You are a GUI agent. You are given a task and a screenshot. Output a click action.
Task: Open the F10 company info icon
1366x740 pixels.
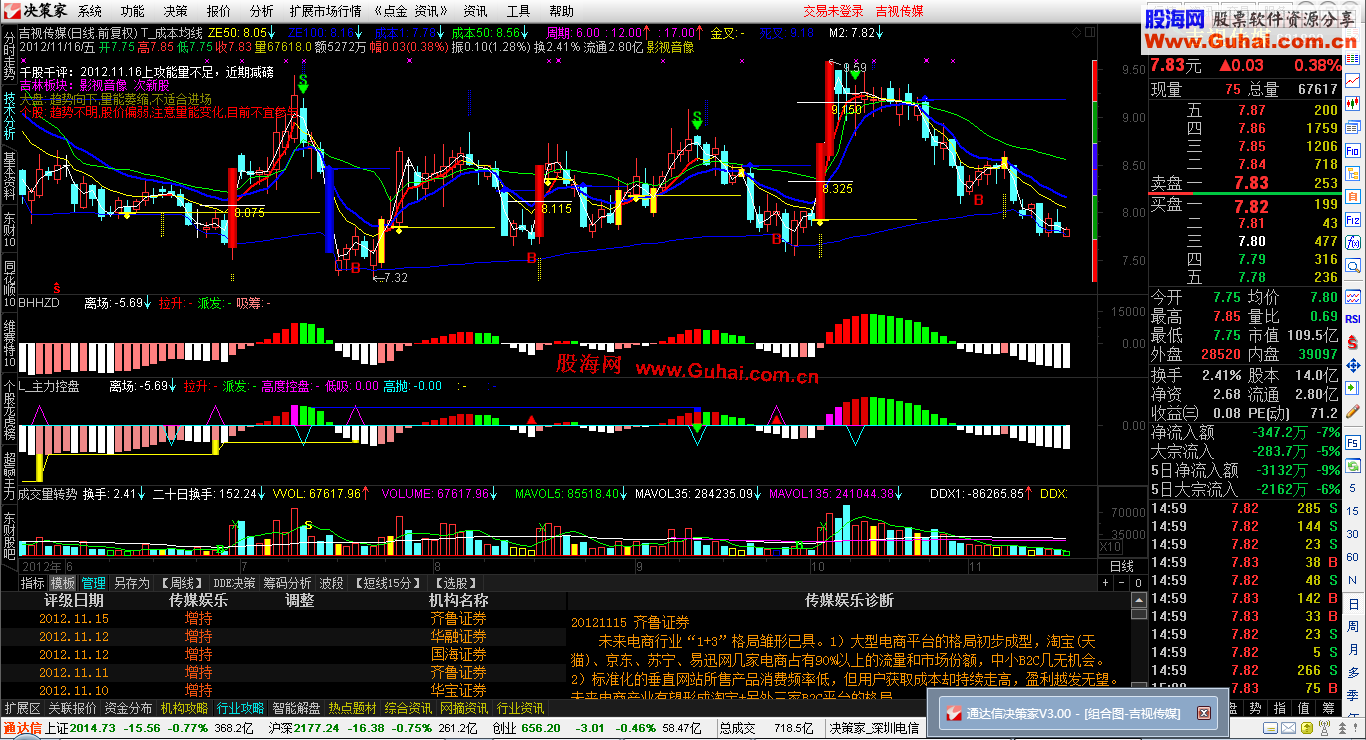pyautogui.click(x=1353, y=150)
